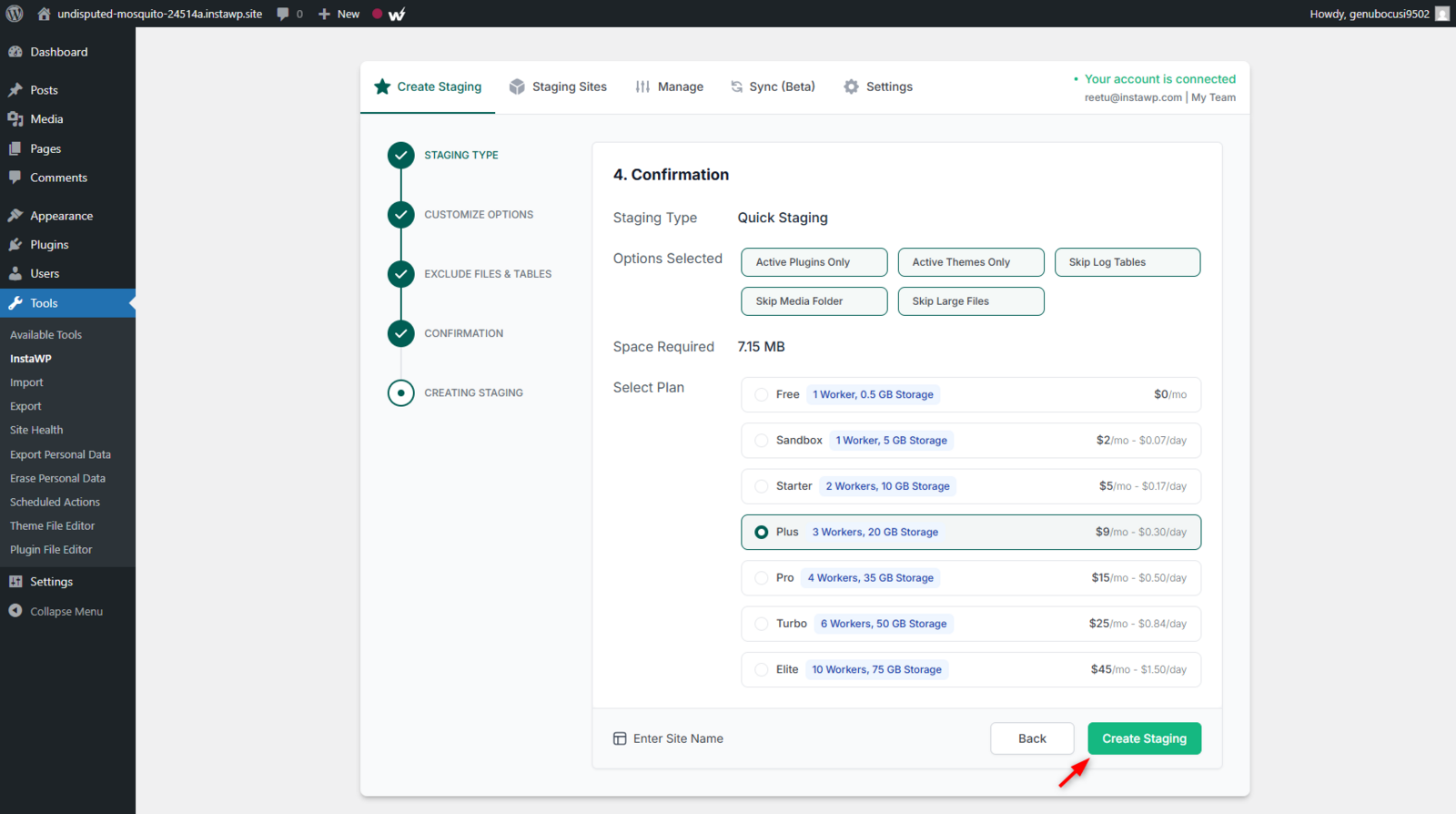Click the Plugins plug icon
The image size is (1456, 814).
pyautogui.click(x=15, y=245)
